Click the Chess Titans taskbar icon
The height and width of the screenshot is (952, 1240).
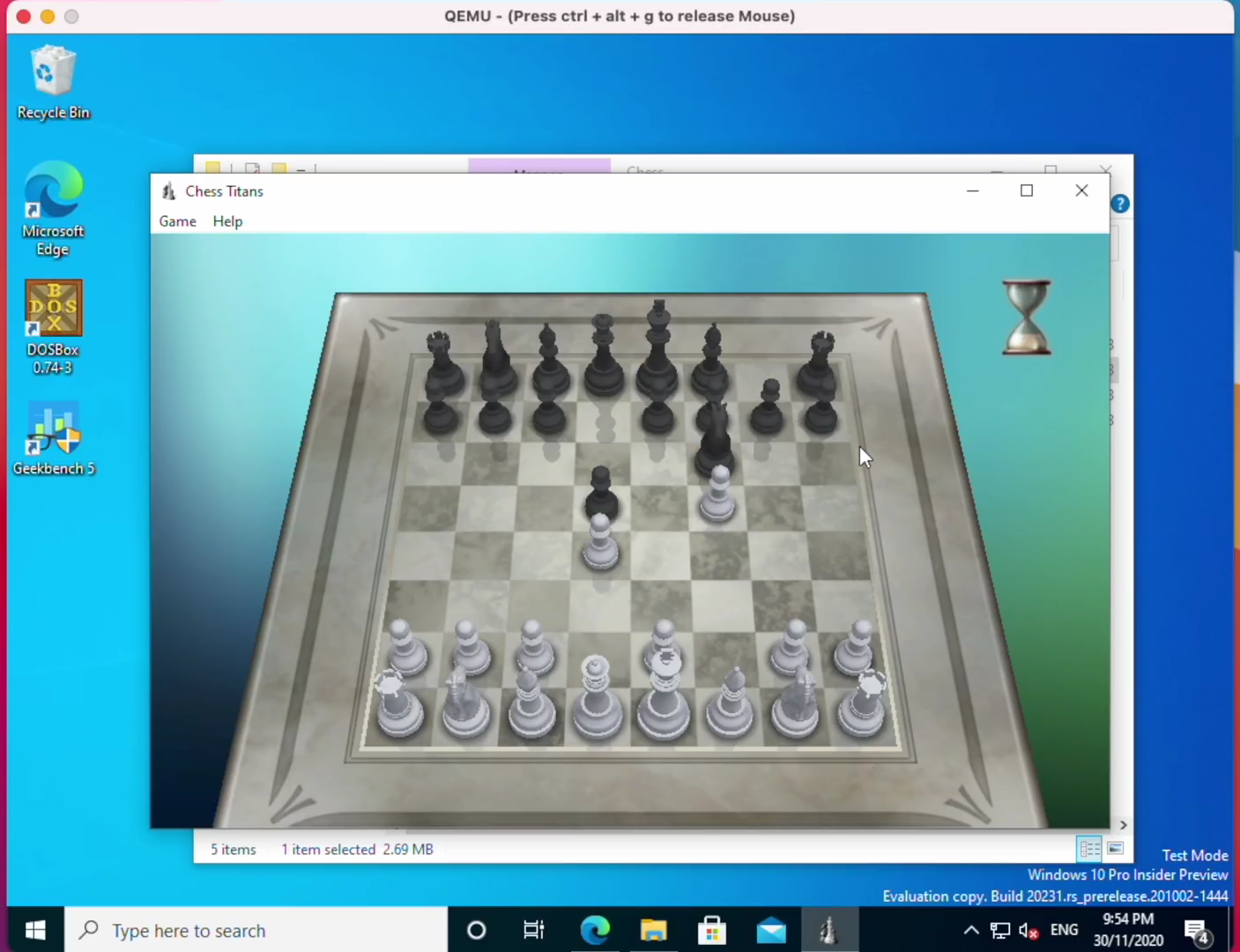(x=828, y=930)
